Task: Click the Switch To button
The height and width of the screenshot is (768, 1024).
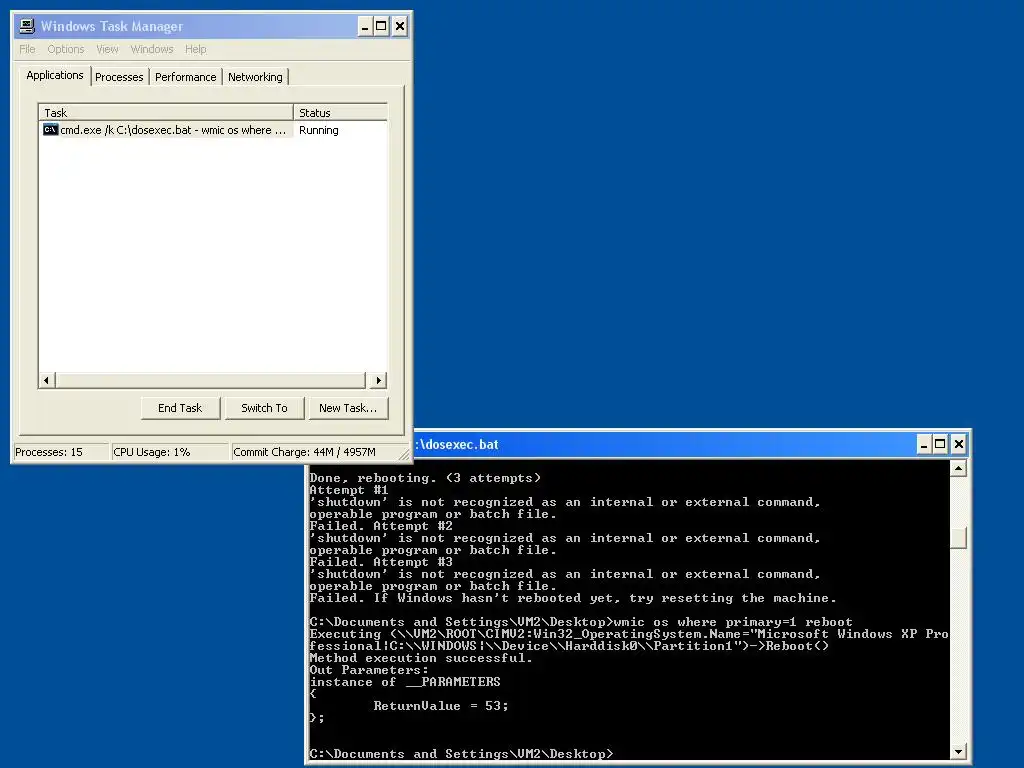Action: coord(264,408)
